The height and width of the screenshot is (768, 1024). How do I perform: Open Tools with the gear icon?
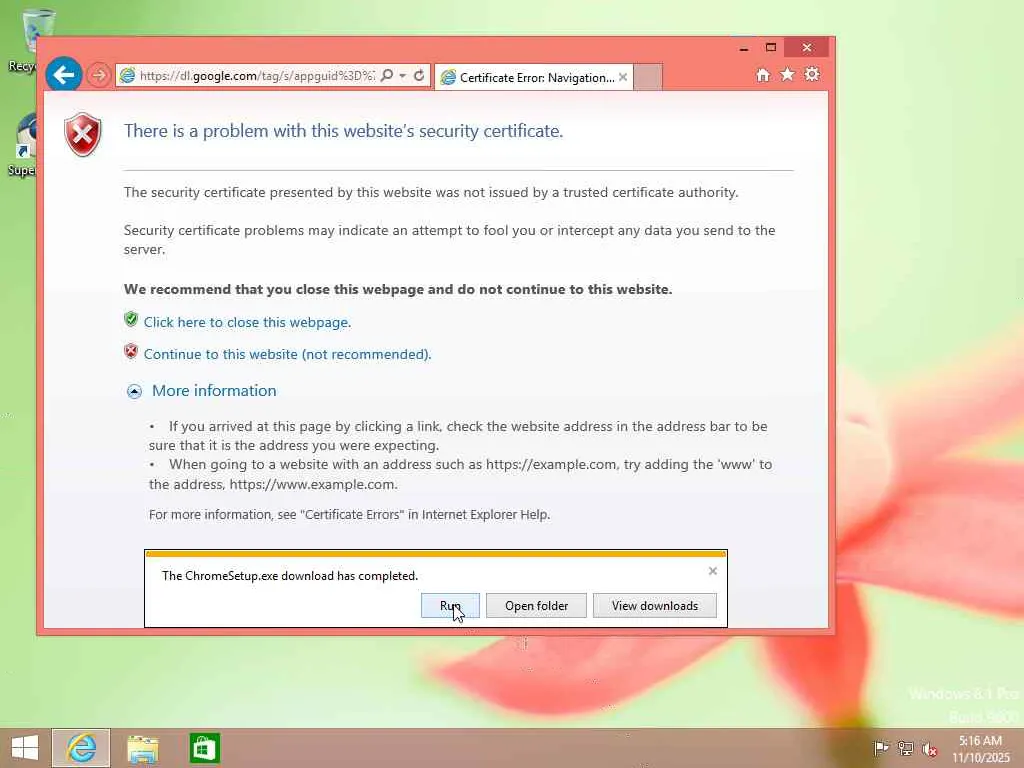click(x=812, y=74)
